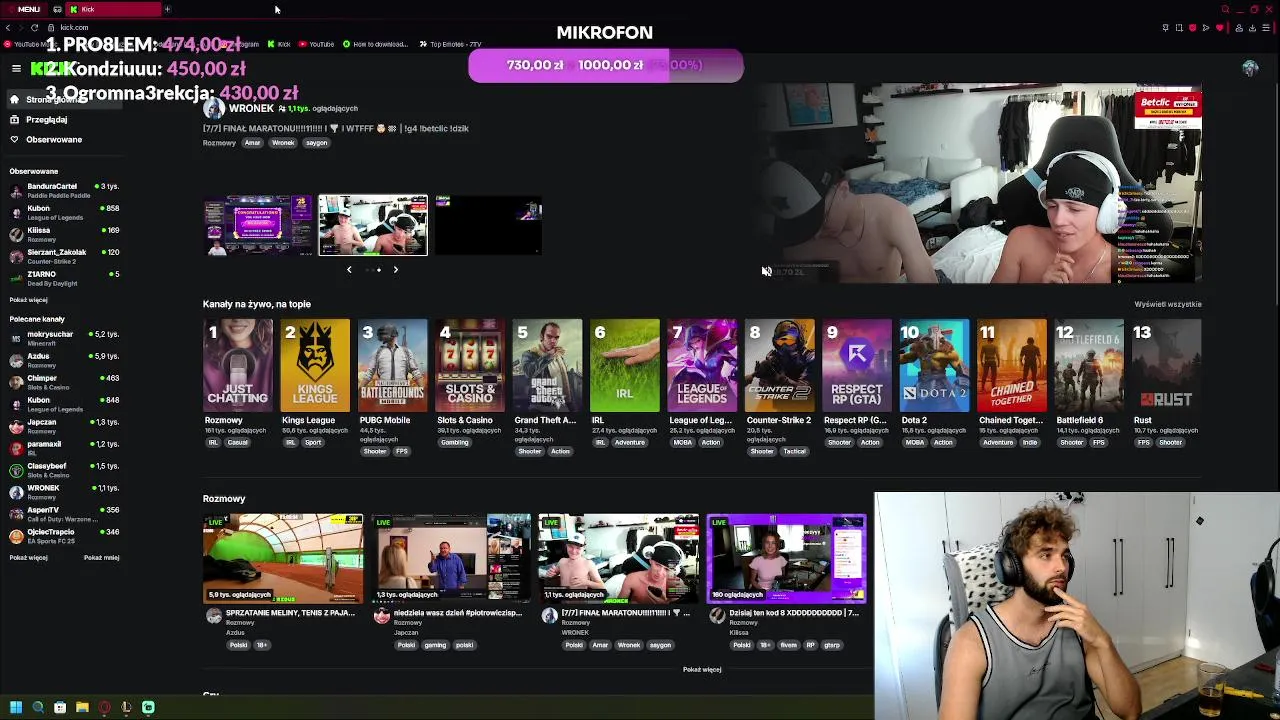This screenshot has height=720, width=1280.
Task: Open Obserwowane in the sidebar
Action: [x=54, y=139]
